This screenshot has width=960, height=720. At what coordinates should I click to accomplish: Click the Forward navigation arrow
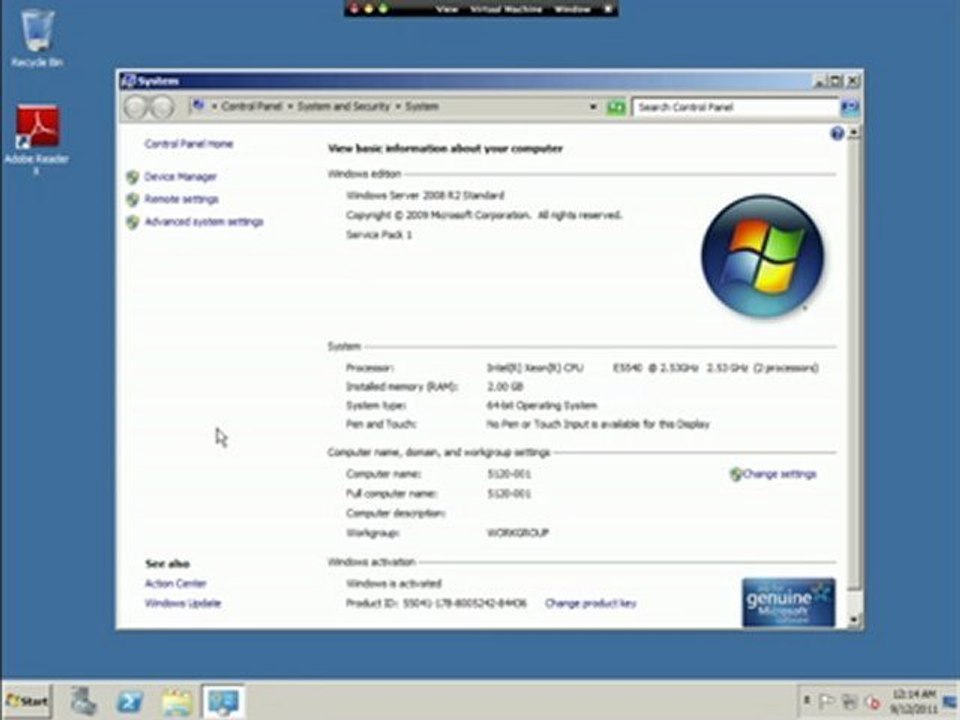pyautogui.click(x=162, y=107)
